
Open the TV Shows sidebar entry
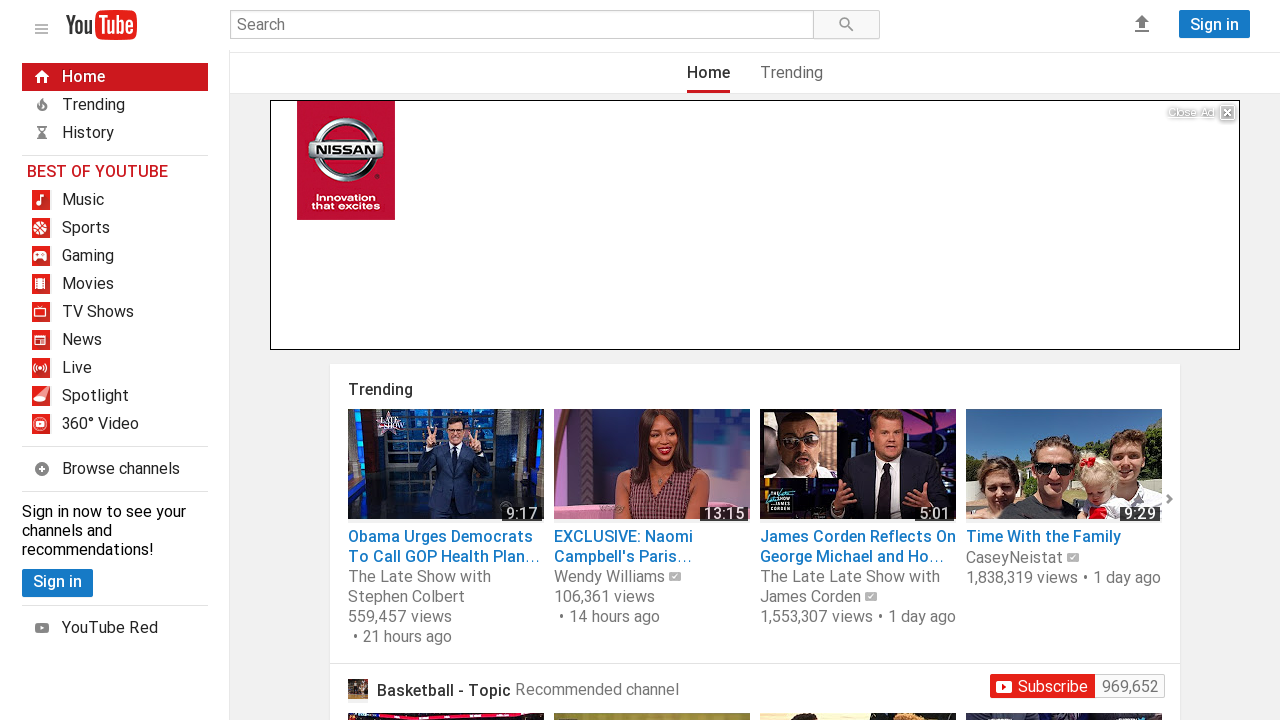(115, 312)
